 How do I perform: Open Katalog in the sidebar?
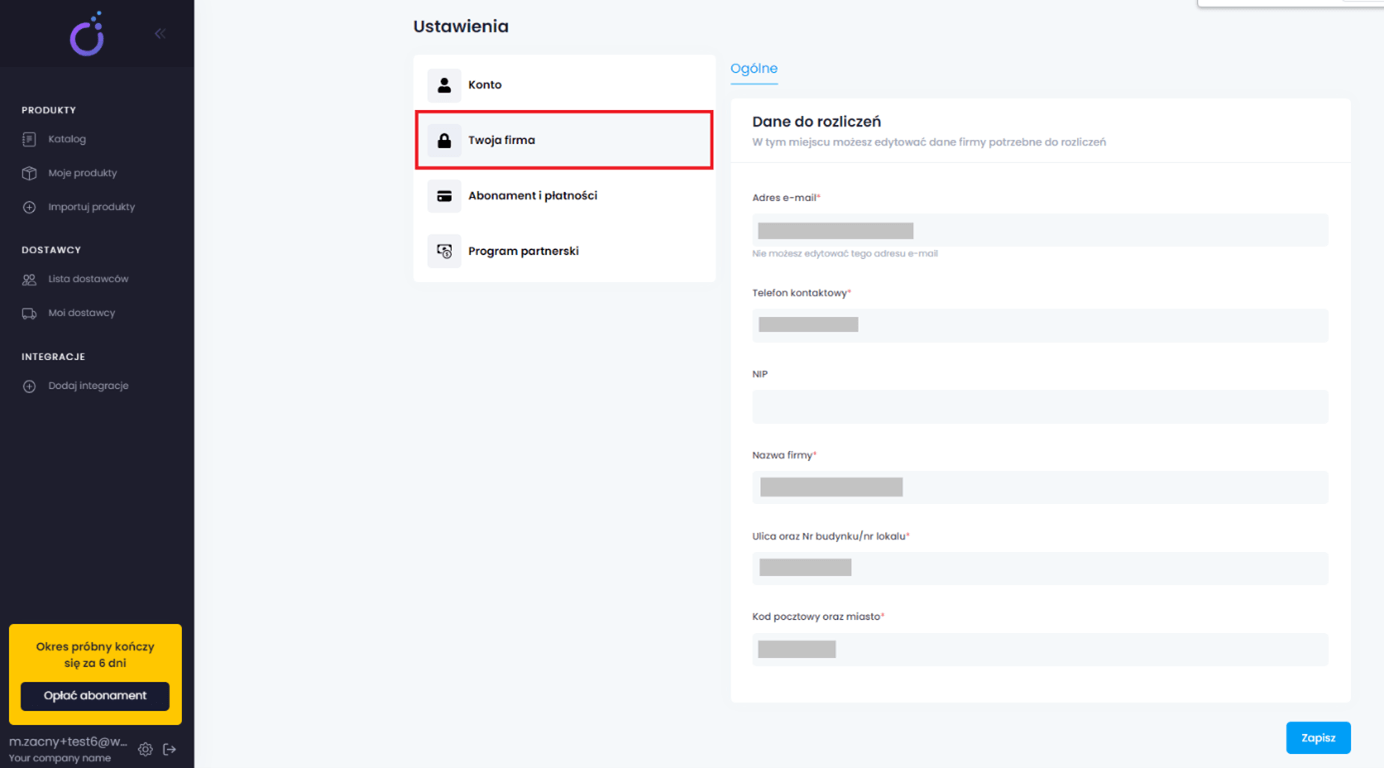tap(67, 139)
